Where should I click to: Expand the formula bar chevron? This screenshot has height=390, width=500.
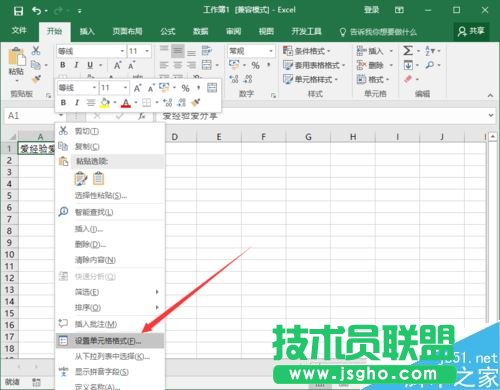click(x=490, y=115)
